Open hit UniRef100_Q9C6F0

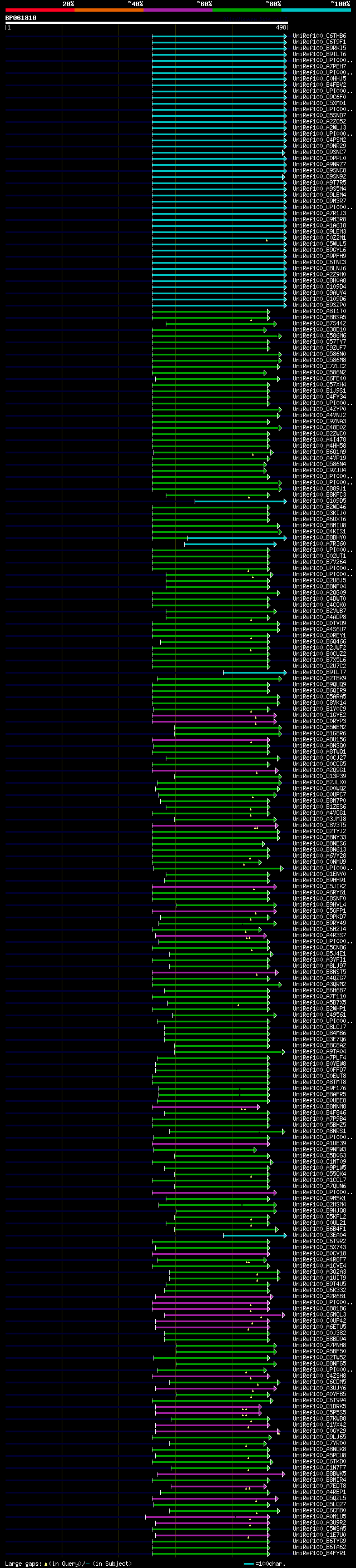point(319,97)
